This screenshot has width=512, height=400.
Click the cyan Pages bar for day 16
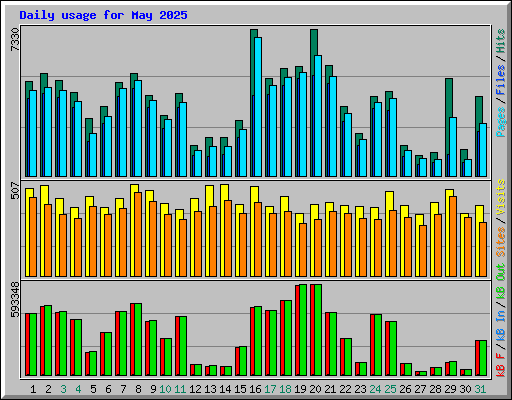[258, 107]
